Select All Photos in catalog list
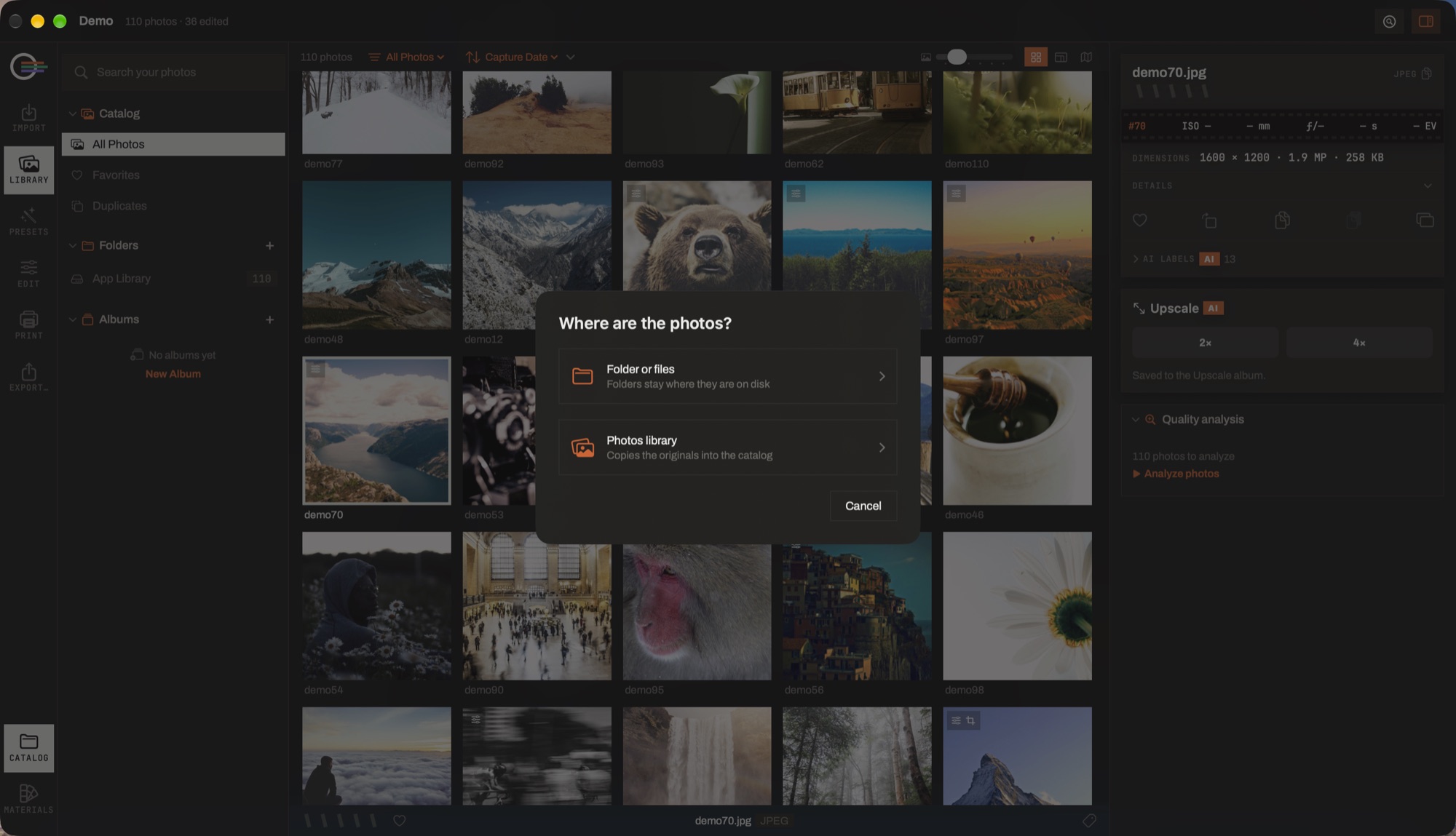The image size is (1456, 836). (x=173, y=144)
